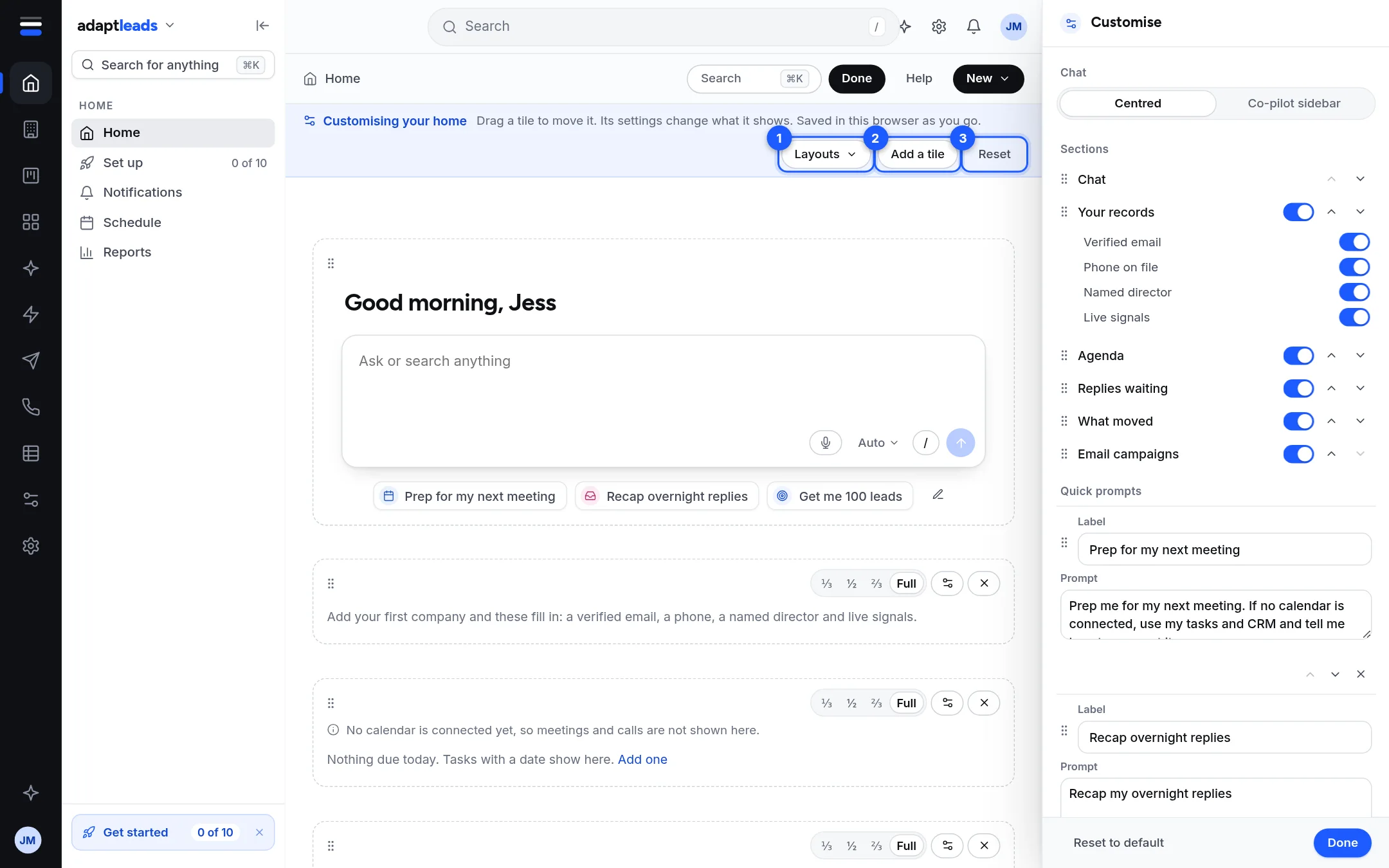Toggle the Live signals switch
The width and height of the screenshot is (1389, 868).
click(1354, 317)
